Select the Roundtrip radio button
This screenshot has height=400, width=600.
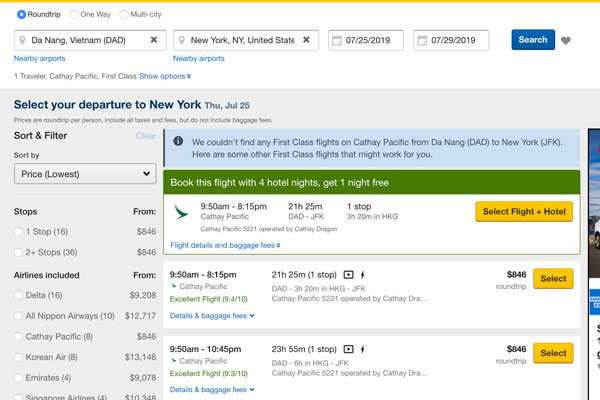(x=21, y=15)
